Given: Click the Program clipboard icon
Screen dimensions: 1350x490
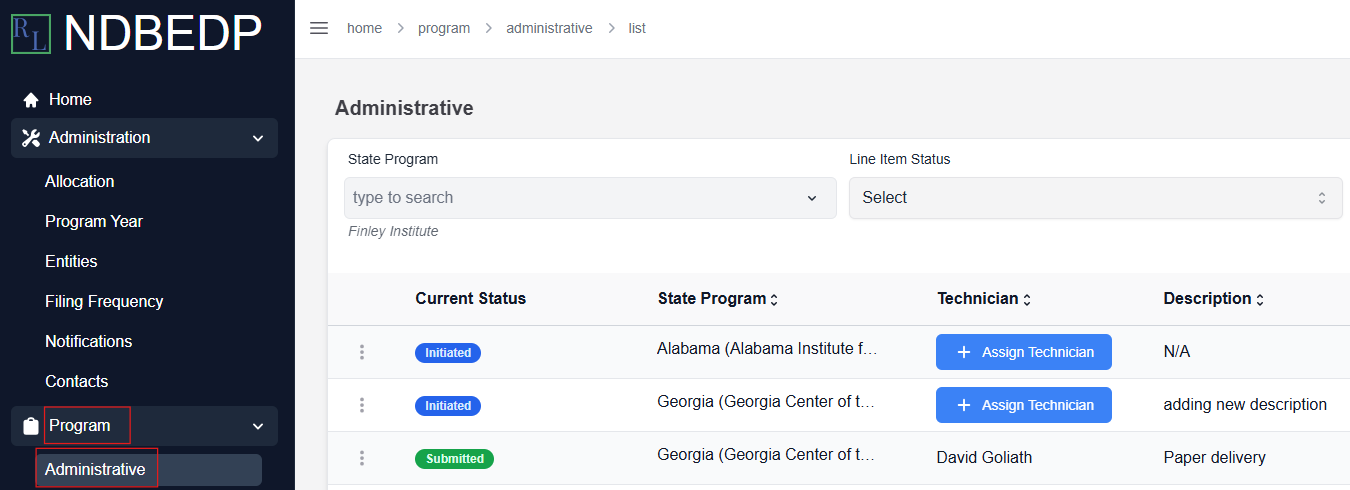Looking at the screenshot, I should 31,426.
